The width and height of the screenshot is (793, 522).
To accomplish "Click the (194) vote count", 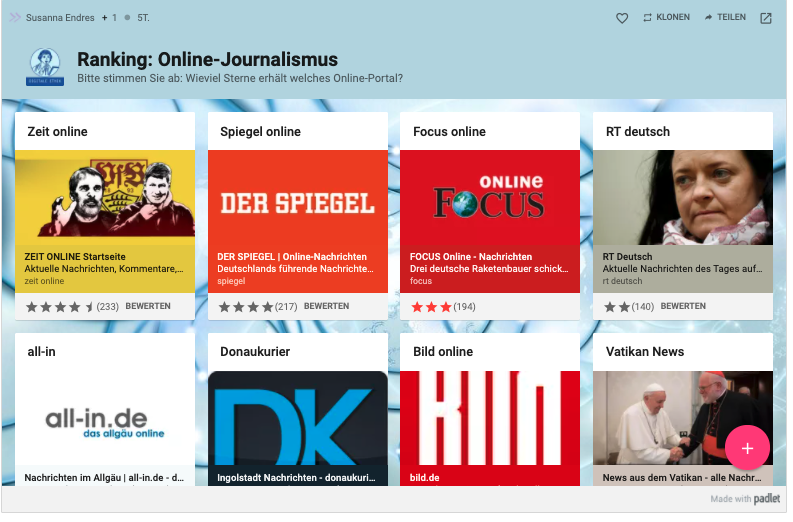I will coord(464,307).
